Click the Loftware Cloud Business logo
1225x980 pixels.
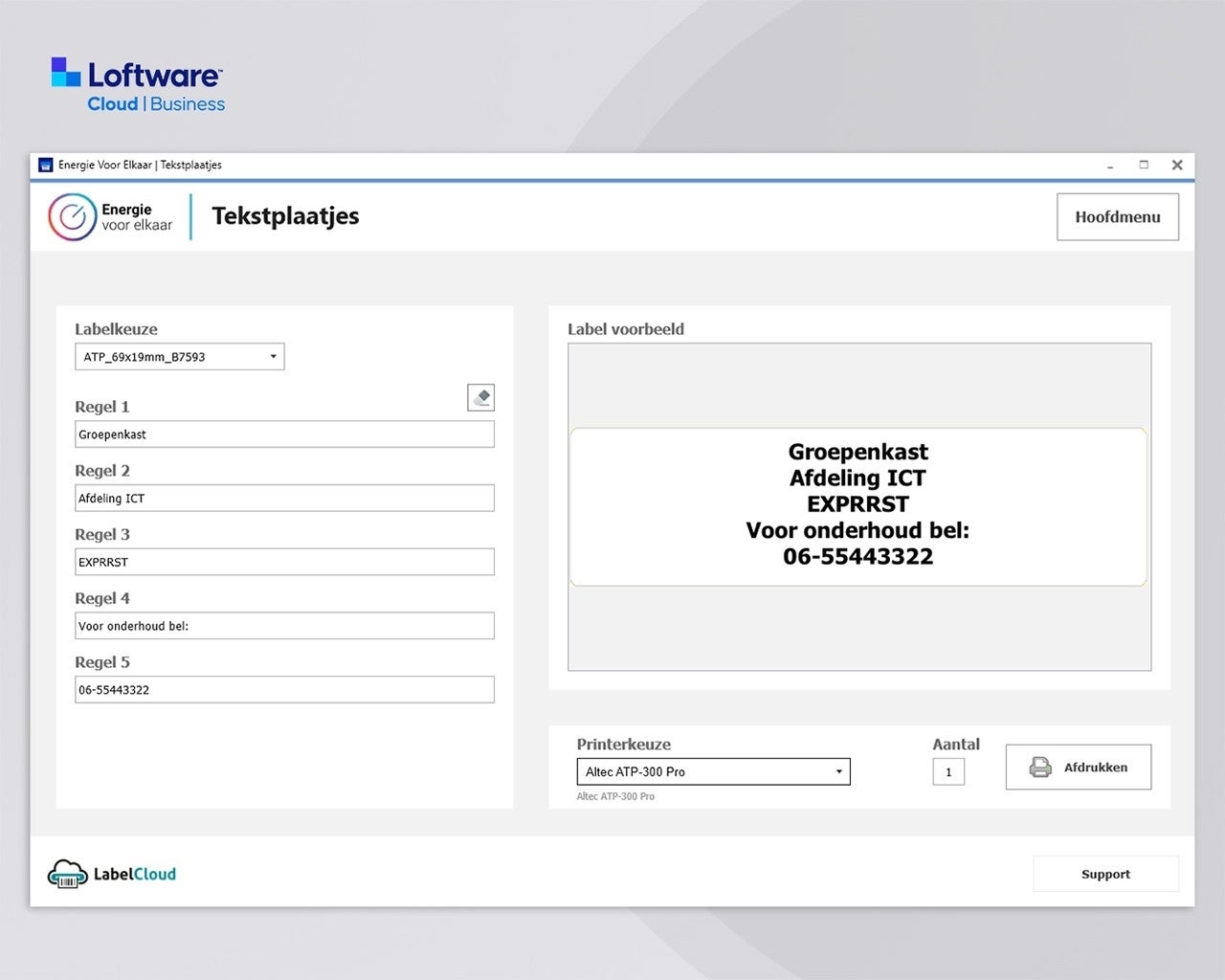point(138,85)
